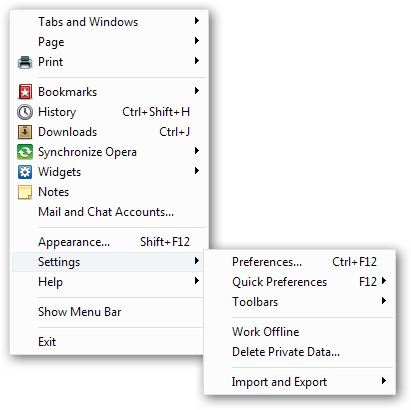Click the Downloads arrow box icon

coord(25,132)
